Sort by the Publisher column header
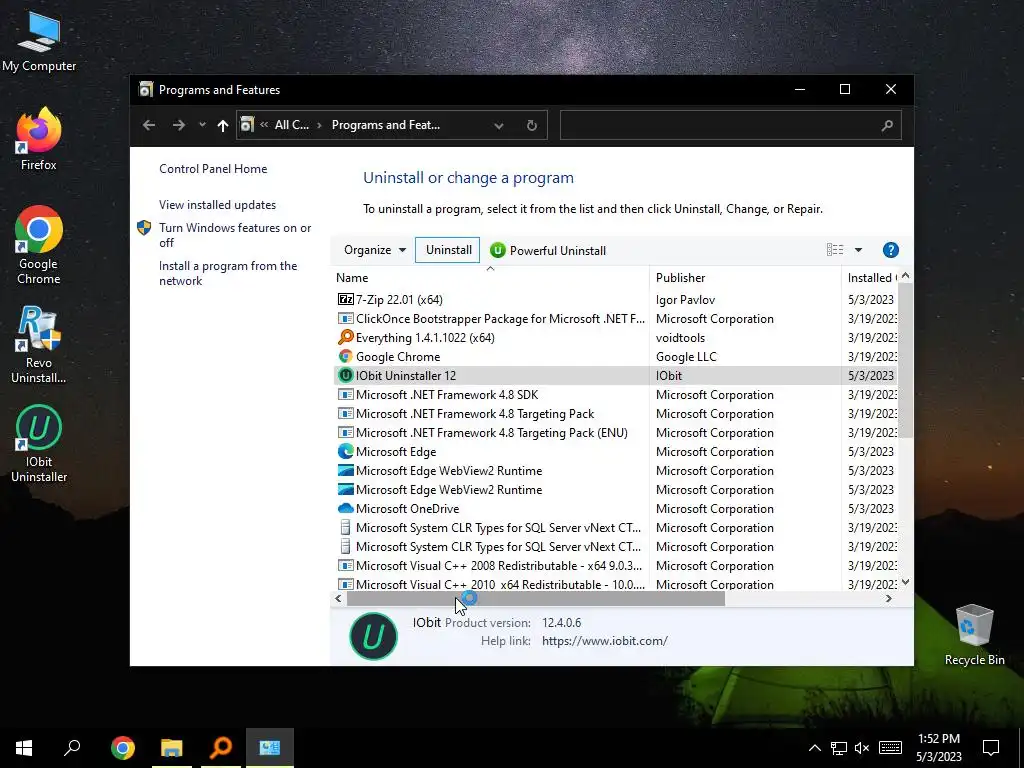 click(745, 278)
